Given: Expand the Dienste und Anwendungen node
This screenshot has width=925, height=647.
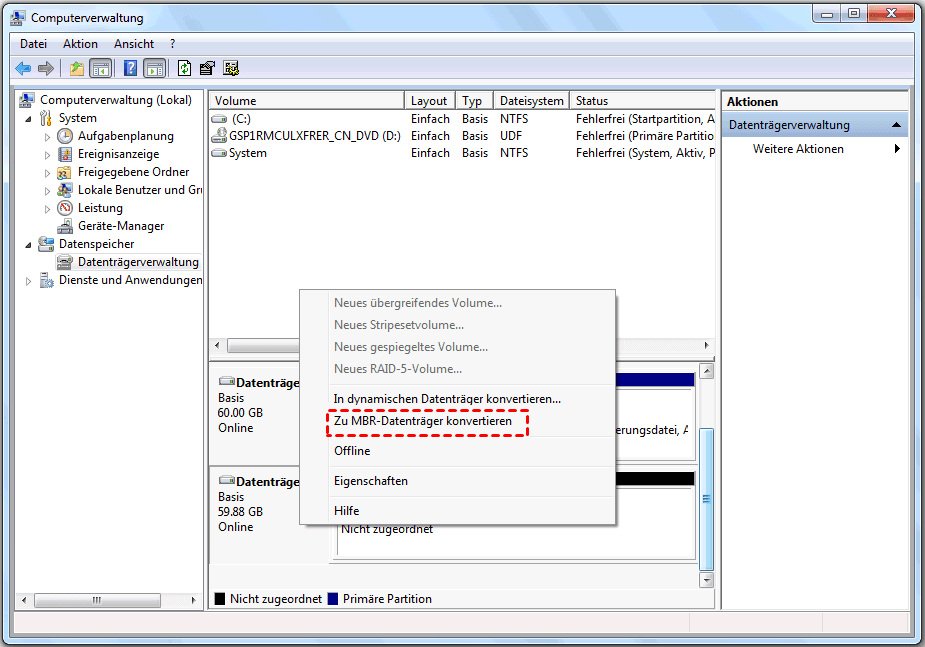Looking at the screenshot, I should (28, 281).
